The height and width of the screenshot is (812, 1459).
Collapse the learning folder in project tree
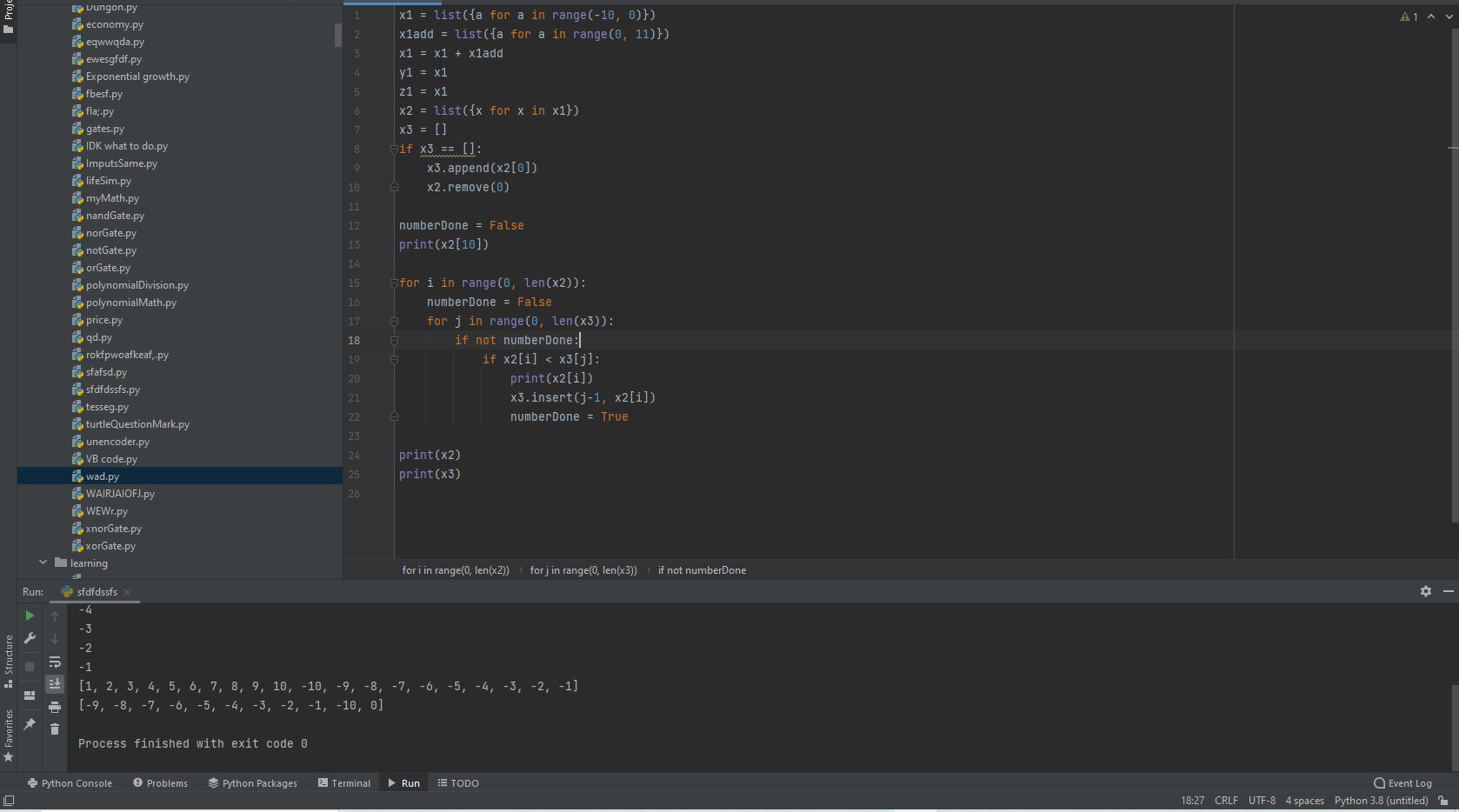[43, 563]
